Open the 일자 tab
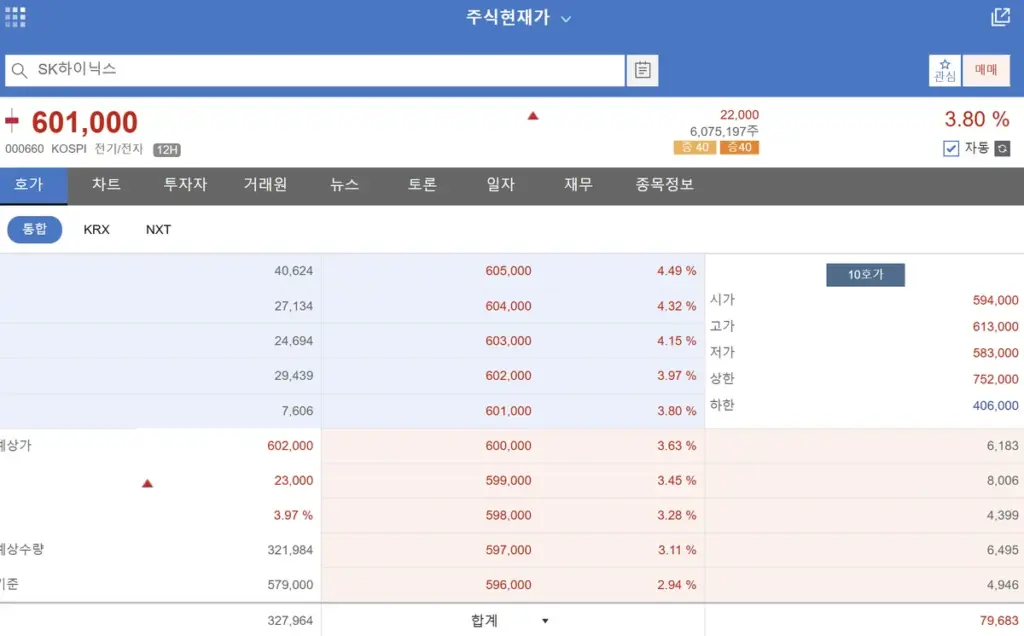Screen dimensions: 1024x636 (x=500, y=185)
